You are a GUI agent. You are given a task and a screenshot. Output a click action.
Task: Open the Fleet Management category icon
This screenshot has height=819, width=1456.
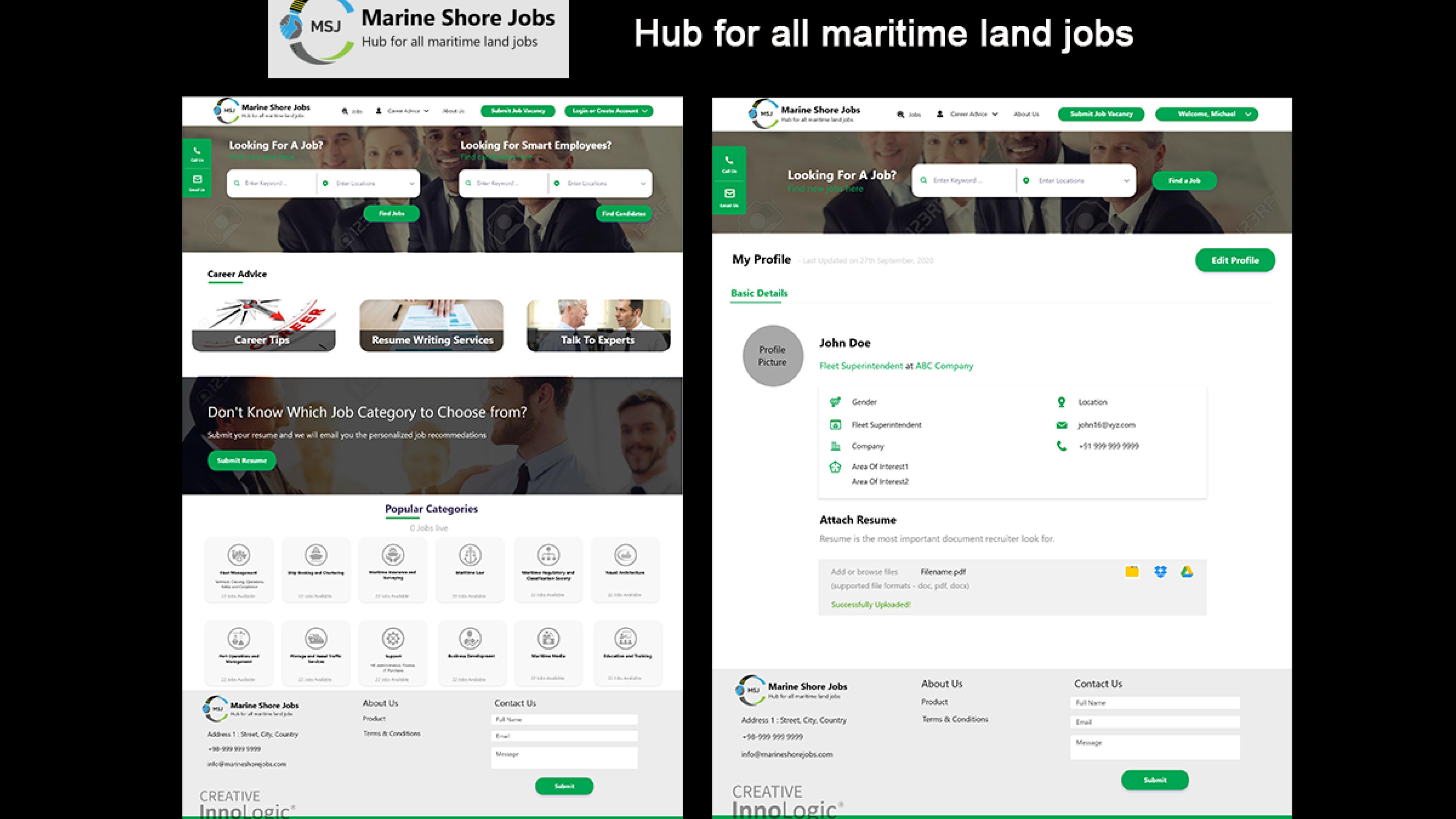[x=239, y=555]
